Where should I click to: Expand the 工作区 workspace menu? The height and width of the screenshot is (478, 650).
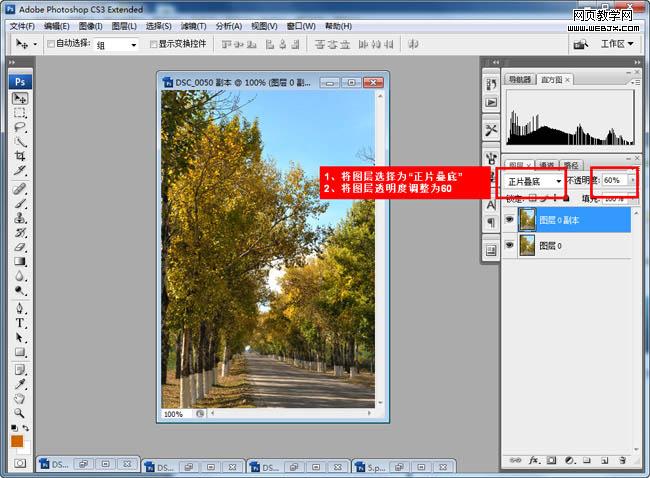tap(617, 44)
